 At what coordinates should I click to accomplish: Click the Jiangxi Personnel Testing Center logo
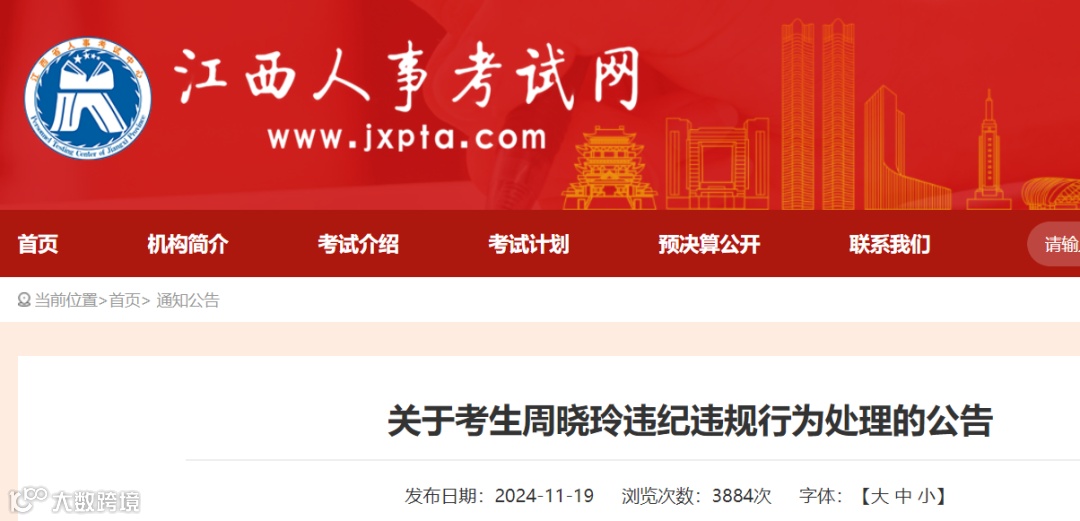[88, 98]
